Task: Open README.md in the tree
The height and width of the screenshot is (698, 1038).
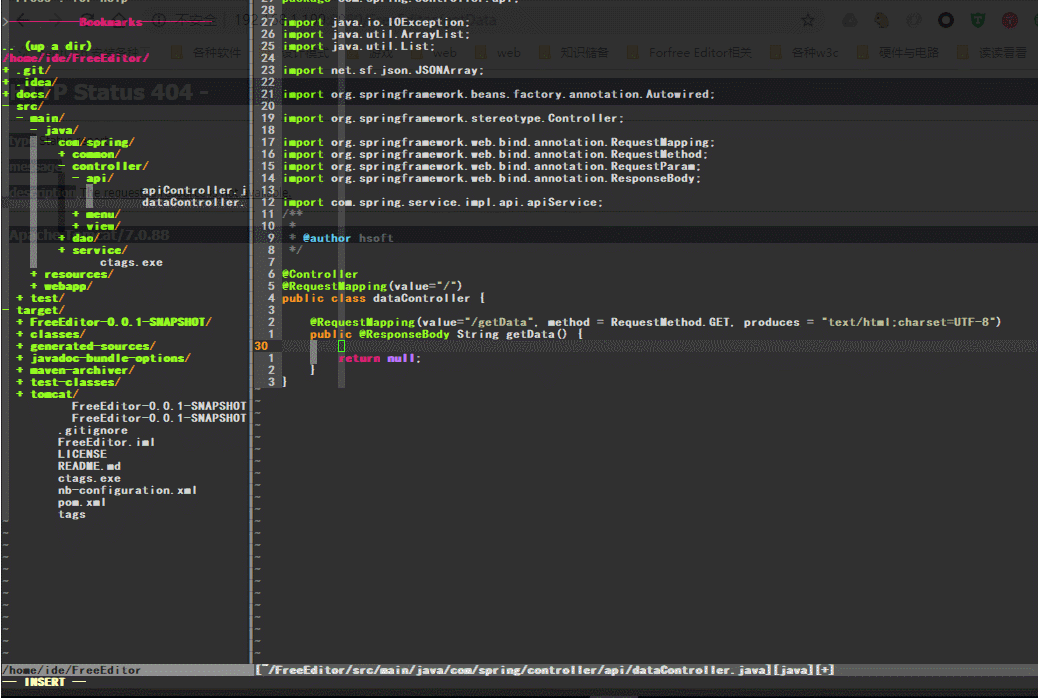Action: [89, 466]
